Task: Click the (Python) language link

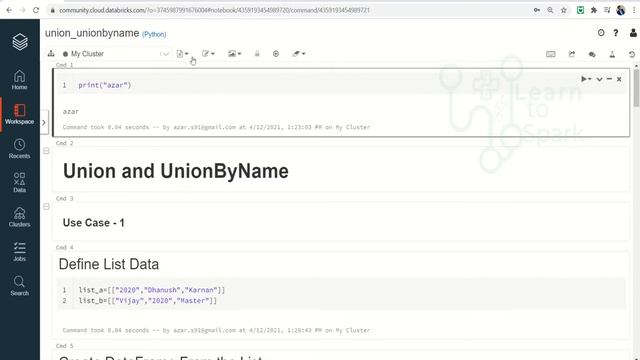Action: pyautogui.click(x=154, y=34)
